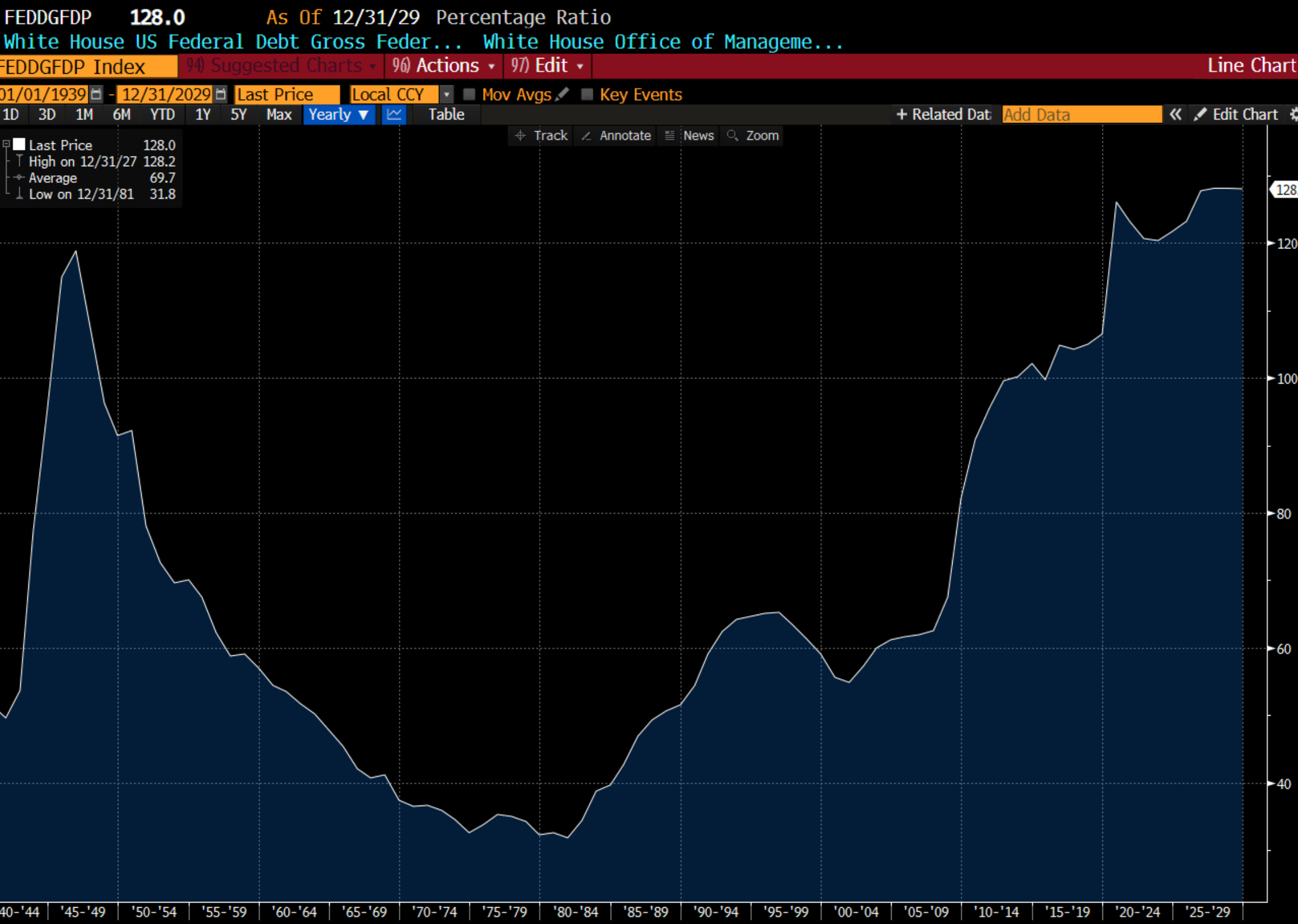Open the start date calendar picker
The image size is (1298, 924).
pyautogui.click(x=96, y=94)
